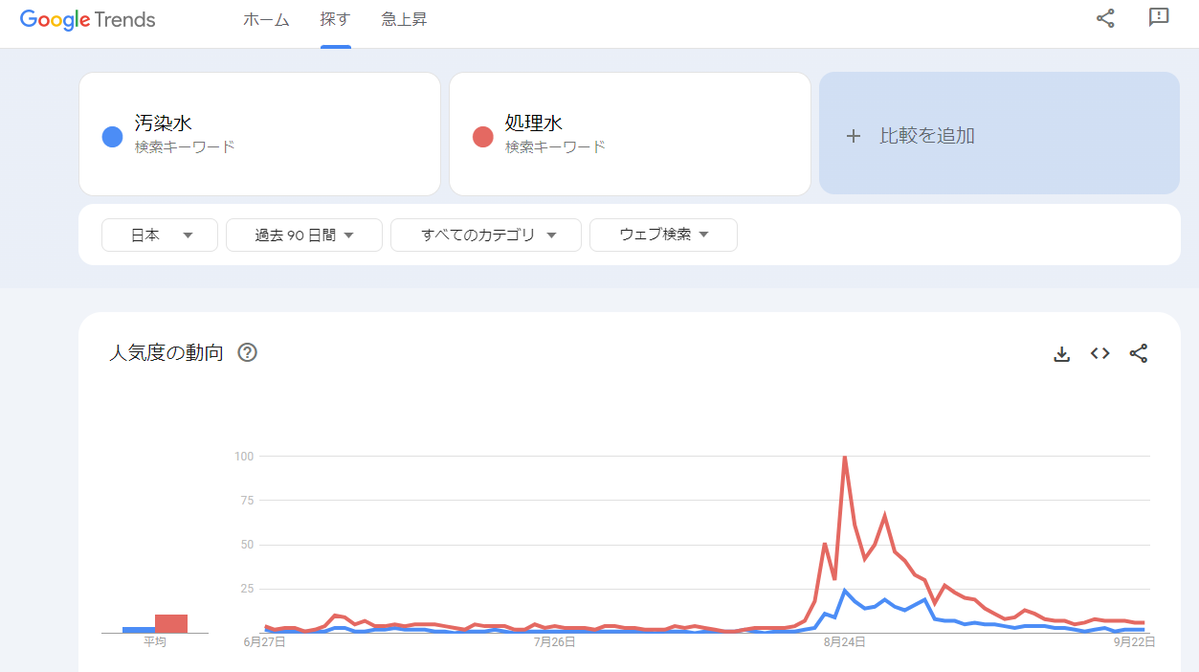Select the 探す tab
Image resolution: width=1199 pixels, height=672 pixels.
[x=335, y=20]
